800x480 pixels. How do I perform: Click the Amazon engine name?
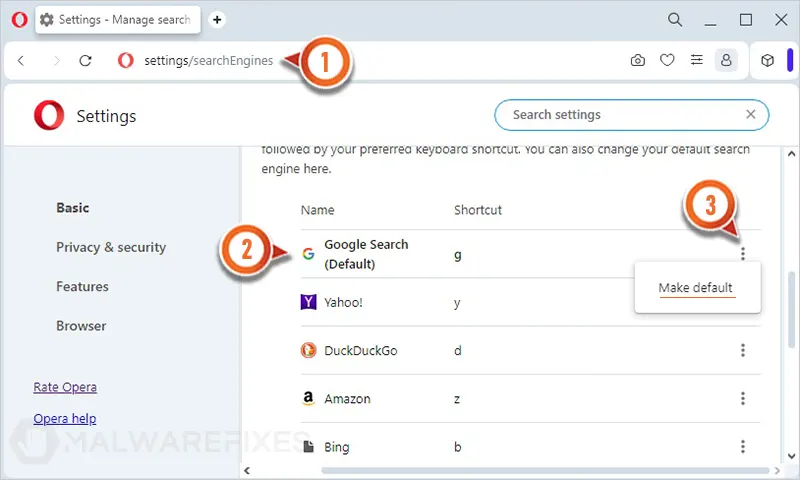(347, 398)
